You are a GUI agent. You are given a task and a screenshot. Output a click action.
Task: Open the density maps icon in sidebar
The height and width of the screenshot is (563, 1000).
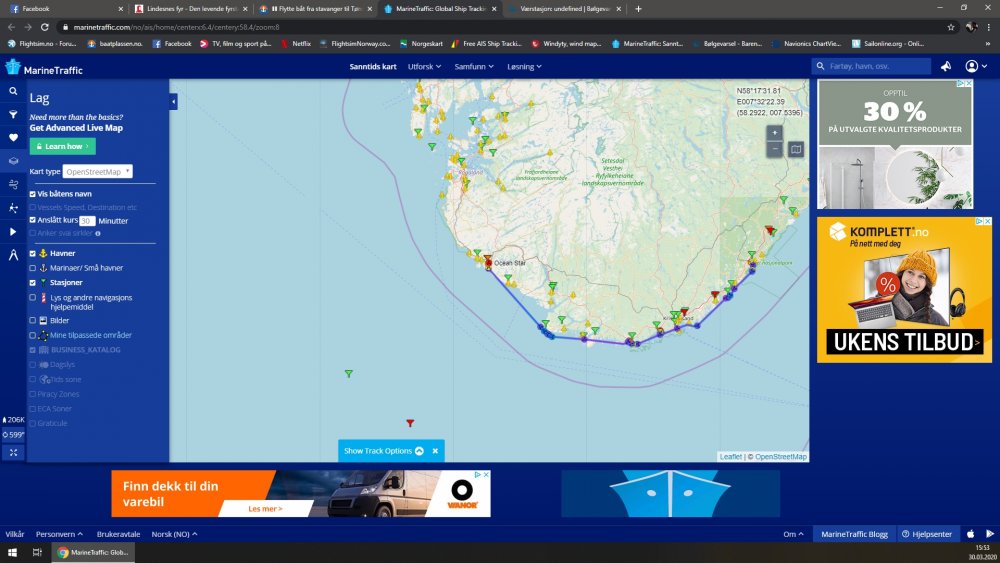coord(13,208)
